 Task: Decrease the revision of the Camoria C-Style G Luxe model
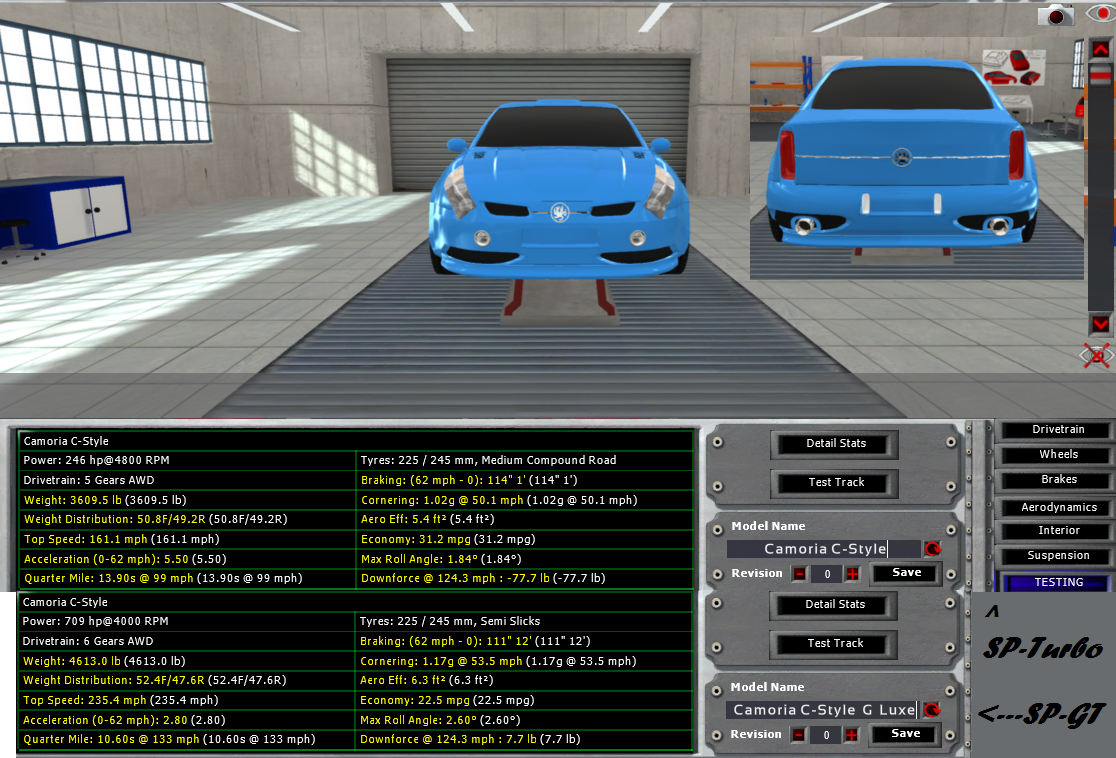tap(799, 735)
